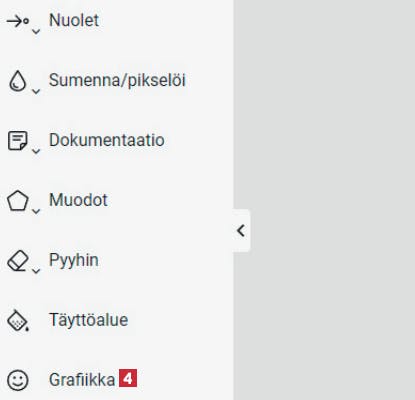Select the Grafiikka smiley icon
The width and height of the screenshot is (415, 400).
click(x=18, y=380)
